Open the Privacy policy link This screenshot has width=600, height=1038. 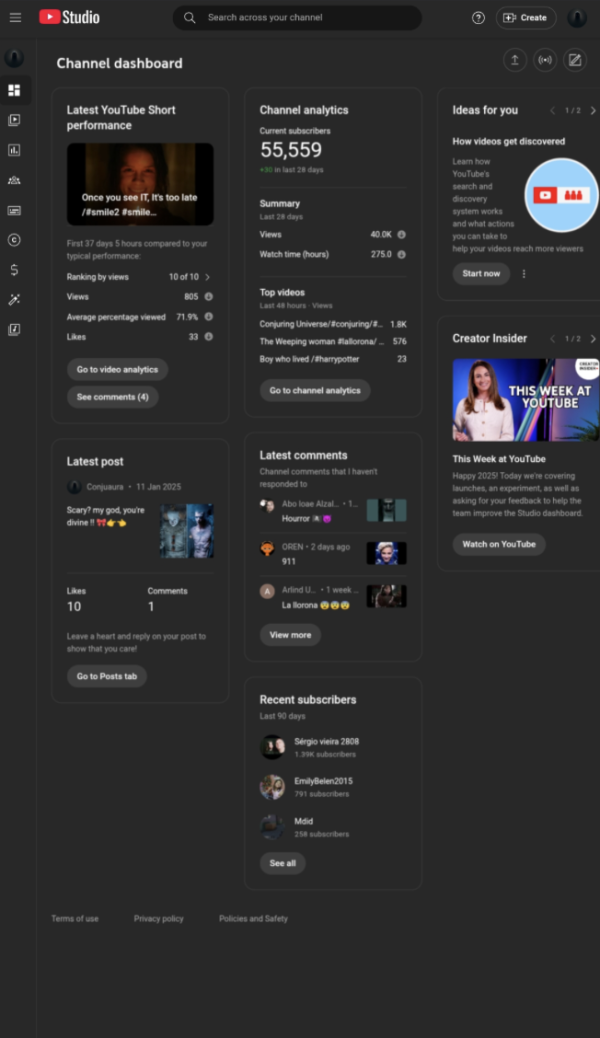click(158, 918)
